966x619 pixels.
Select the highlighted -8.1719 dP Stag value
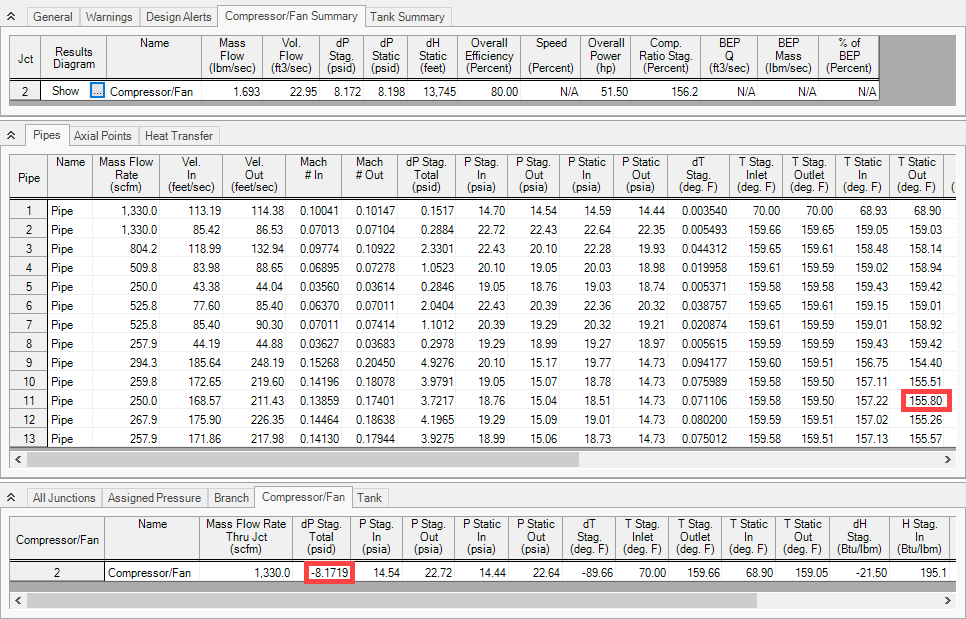tap(329, 572)
